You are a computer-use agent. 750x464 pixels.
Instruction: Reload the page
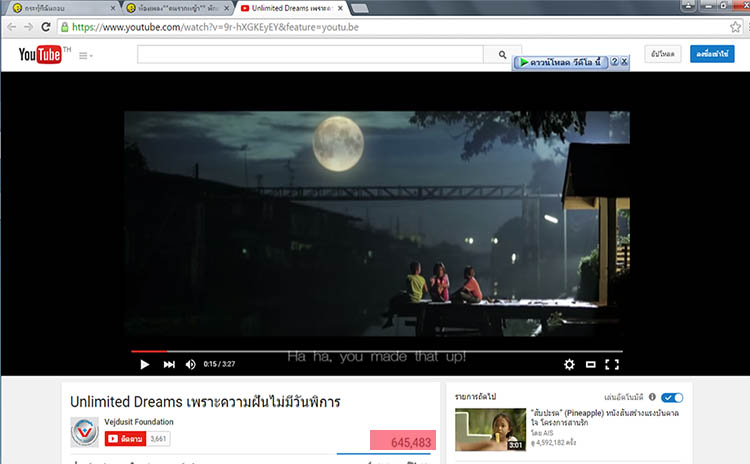pos(45,27)
